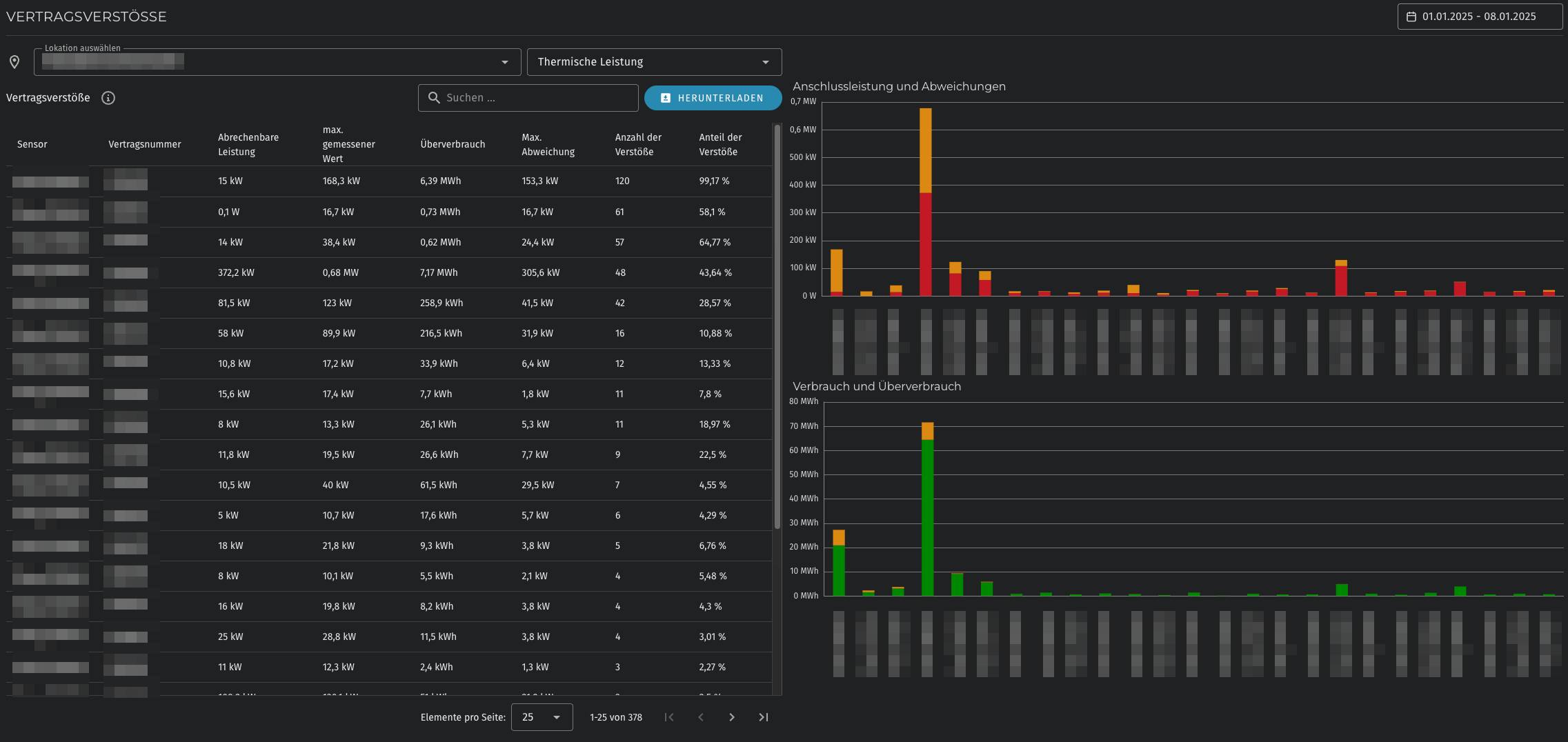
Task: Click the location pin icon
Action: (x=14, y=62)
